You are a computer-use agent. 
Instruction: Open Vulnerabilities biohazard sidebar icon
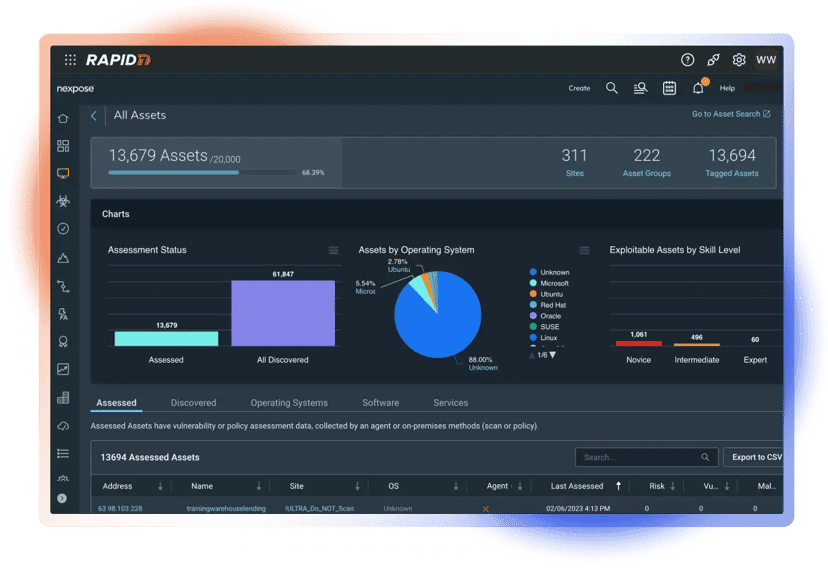coord(63,201)
